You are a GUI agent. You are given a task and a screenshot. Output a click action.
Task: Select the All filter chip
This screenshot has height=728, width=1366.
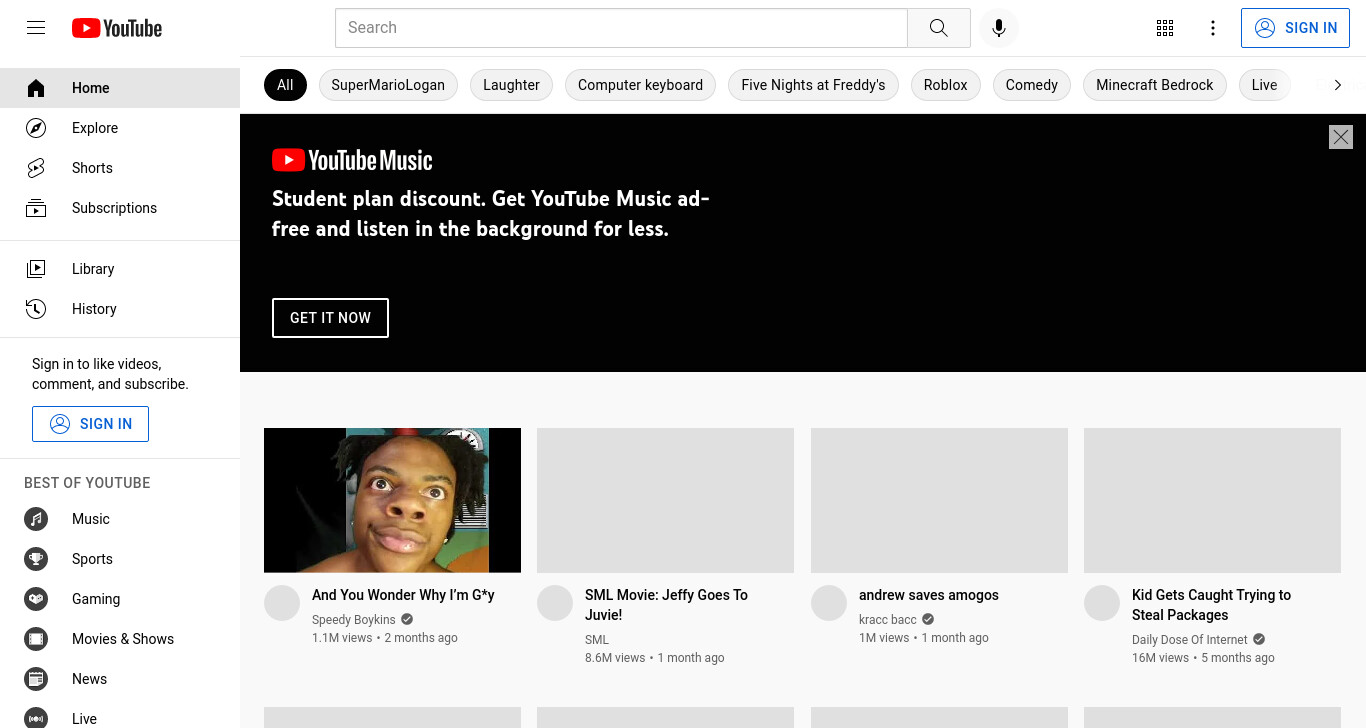[x=285, y=85]
